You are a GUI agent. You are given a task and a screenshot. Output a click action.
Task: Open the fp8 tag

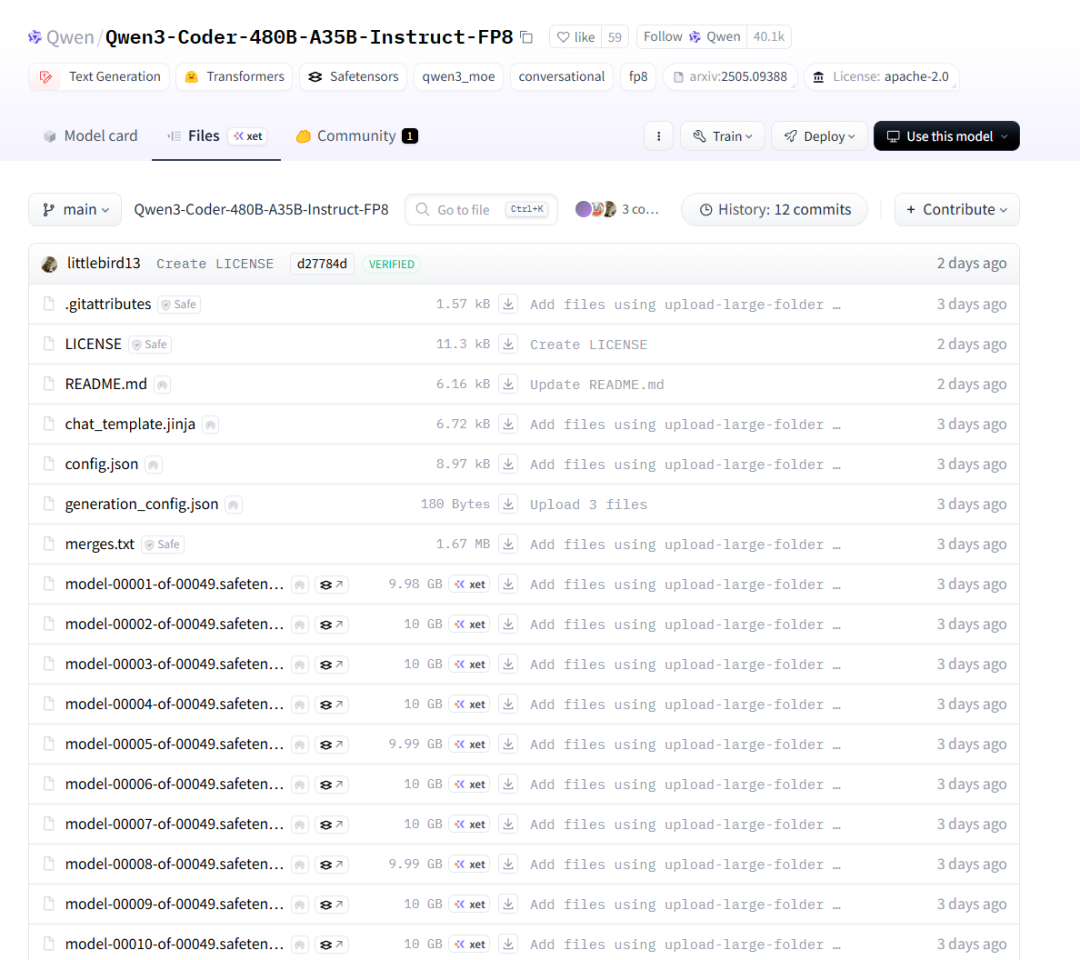(638, 76)
